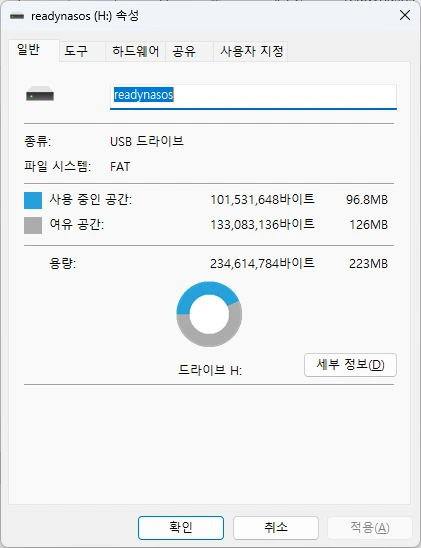421x548 pixels.
Task: Click the '101,531,648바이트' used bytes value
Action: (262, 200)
